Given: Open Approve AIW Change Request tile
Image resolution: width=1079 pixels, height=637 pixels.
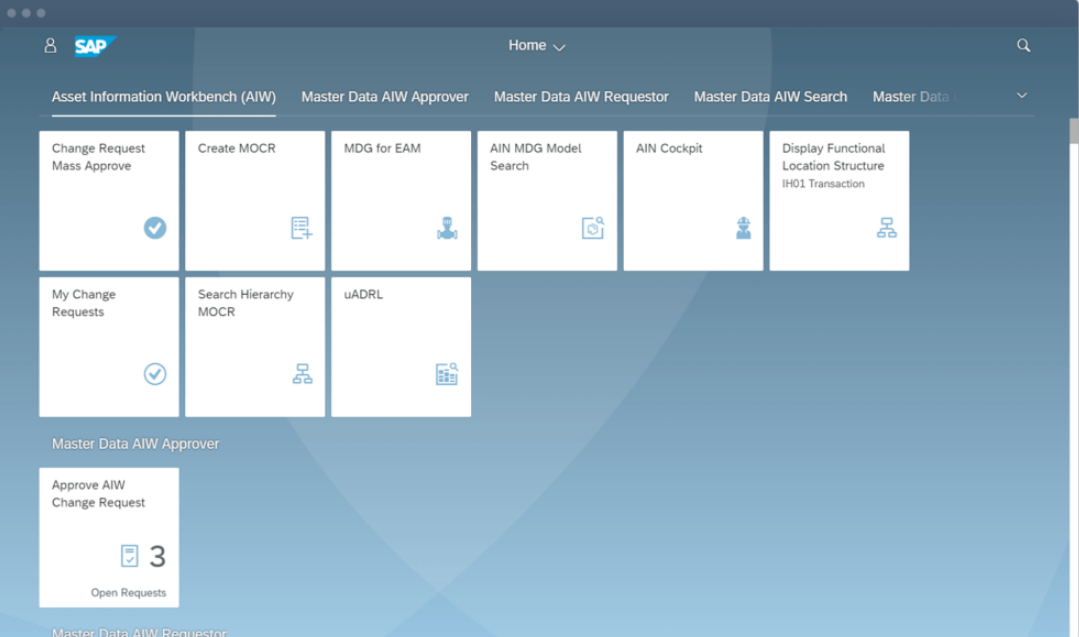Looking at the screenshot, I should click(109, 537).
